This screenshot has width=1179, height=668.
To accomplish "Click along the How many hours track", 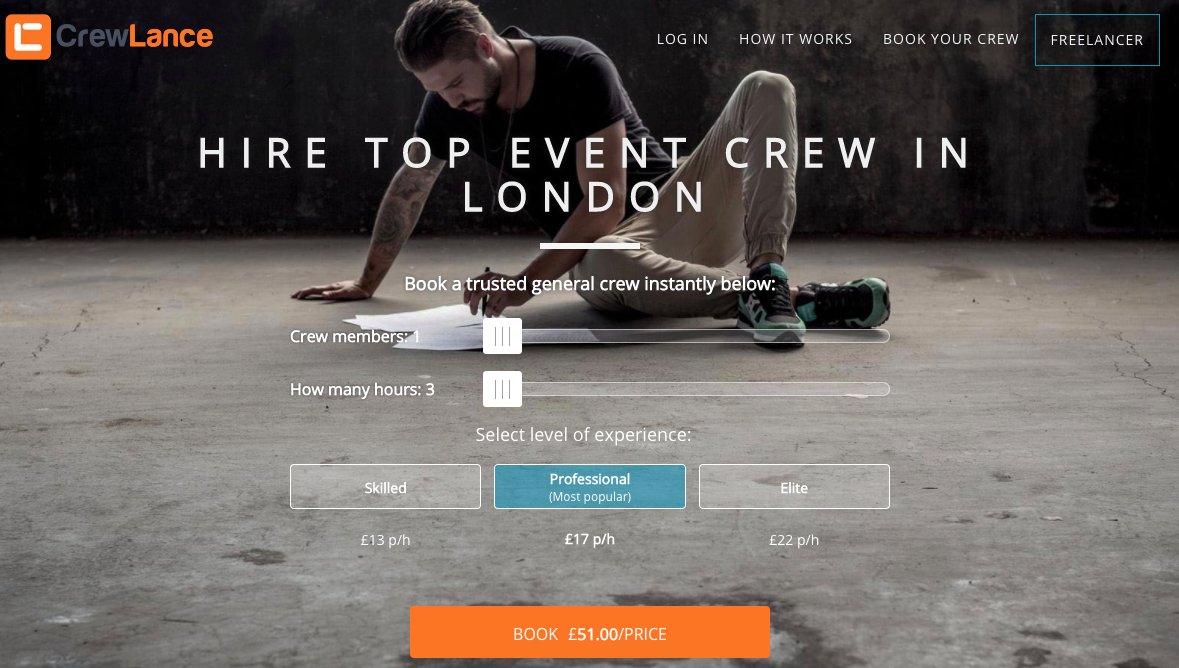I will 705,389.
